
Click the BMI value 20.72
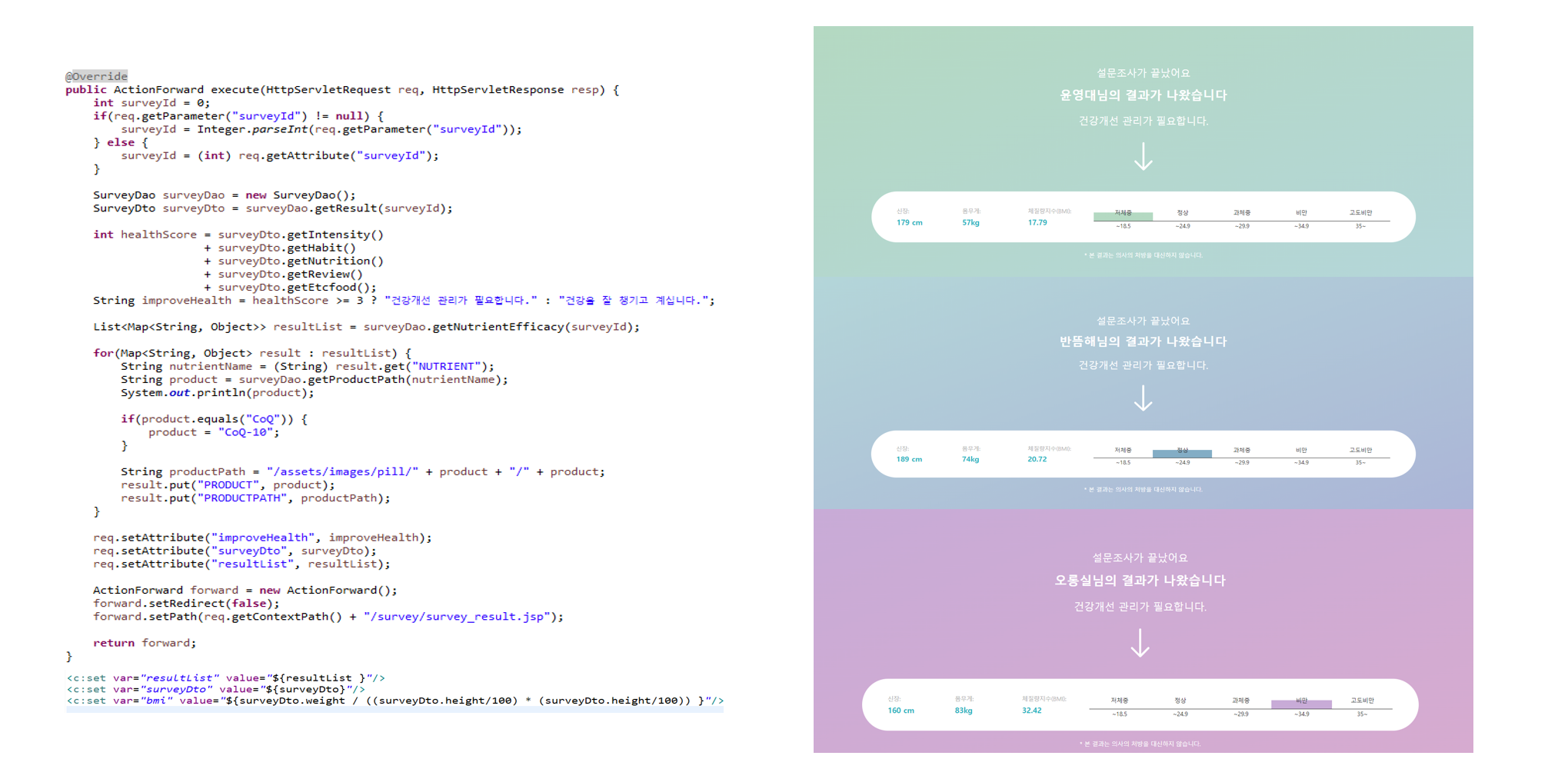tap(1037, 459)
